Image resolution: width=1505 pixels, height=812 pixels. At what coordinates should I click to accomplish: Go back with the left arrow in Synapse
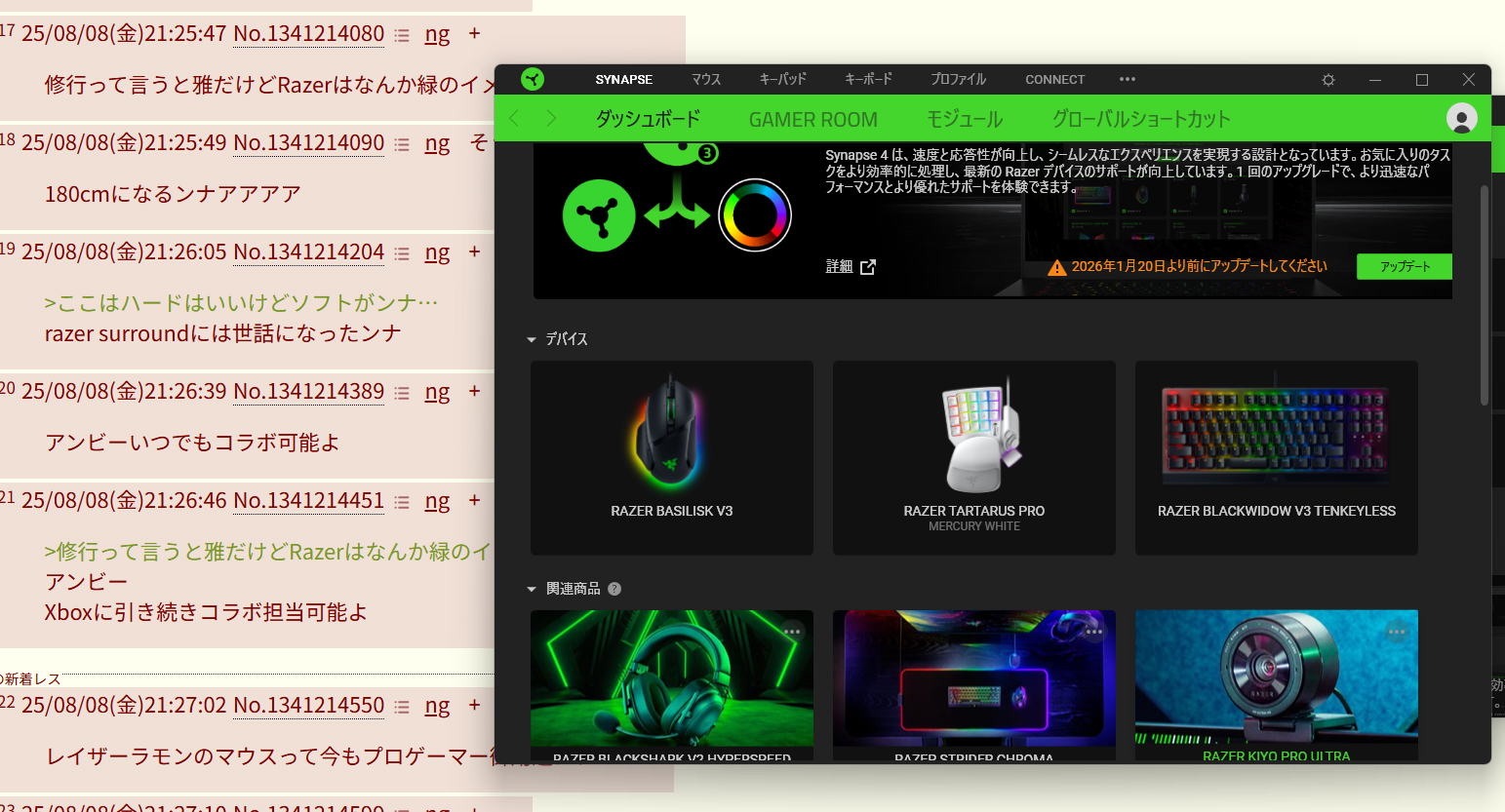click(x=514, y=119)
